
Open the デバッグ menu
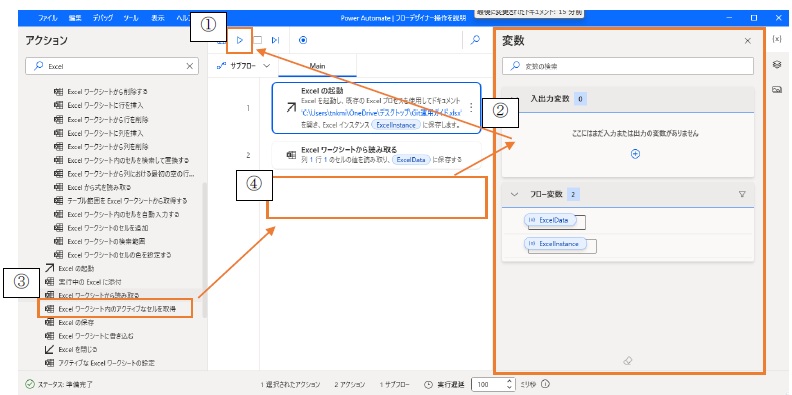(103, 18)
